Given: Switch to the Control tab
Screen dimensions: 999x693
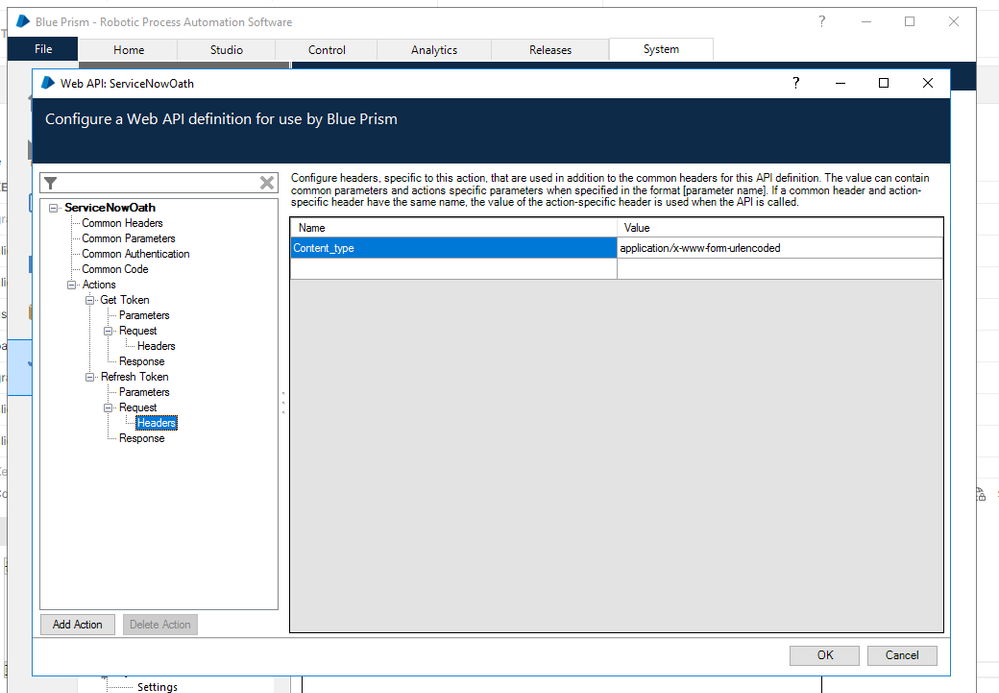Looking at the screenshot, I should tap(327, 50).
